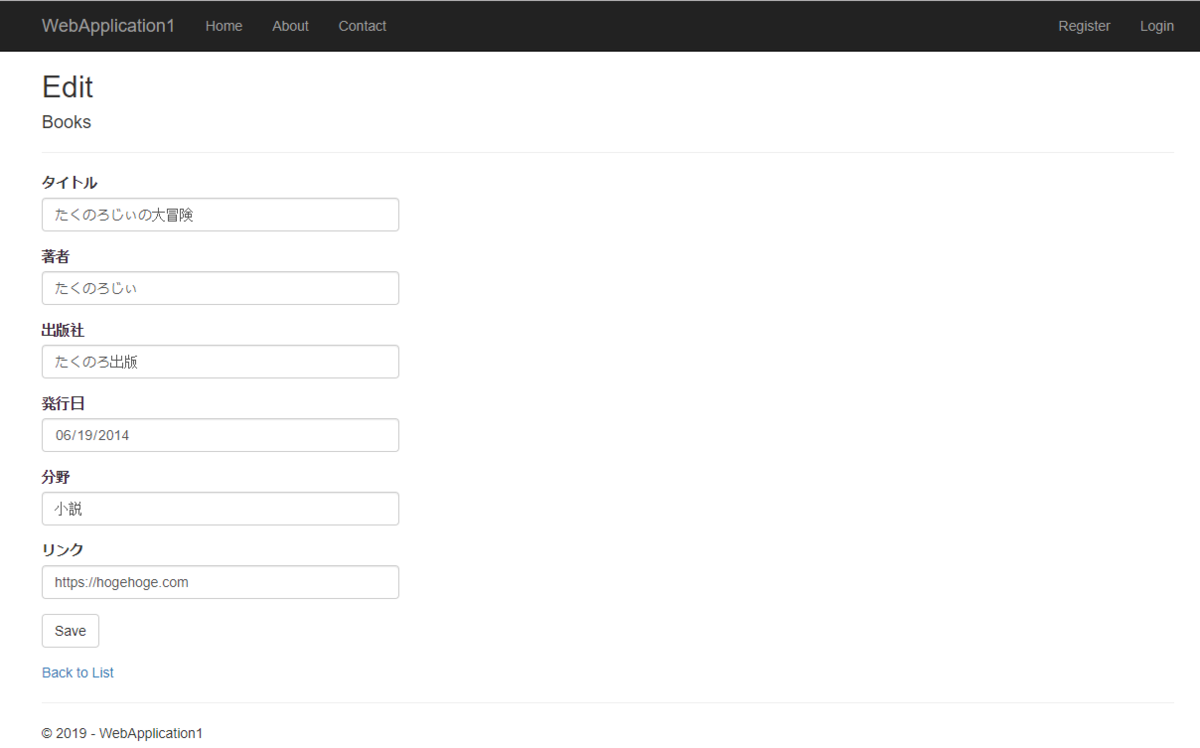Open the Contact page

point(362,26)
